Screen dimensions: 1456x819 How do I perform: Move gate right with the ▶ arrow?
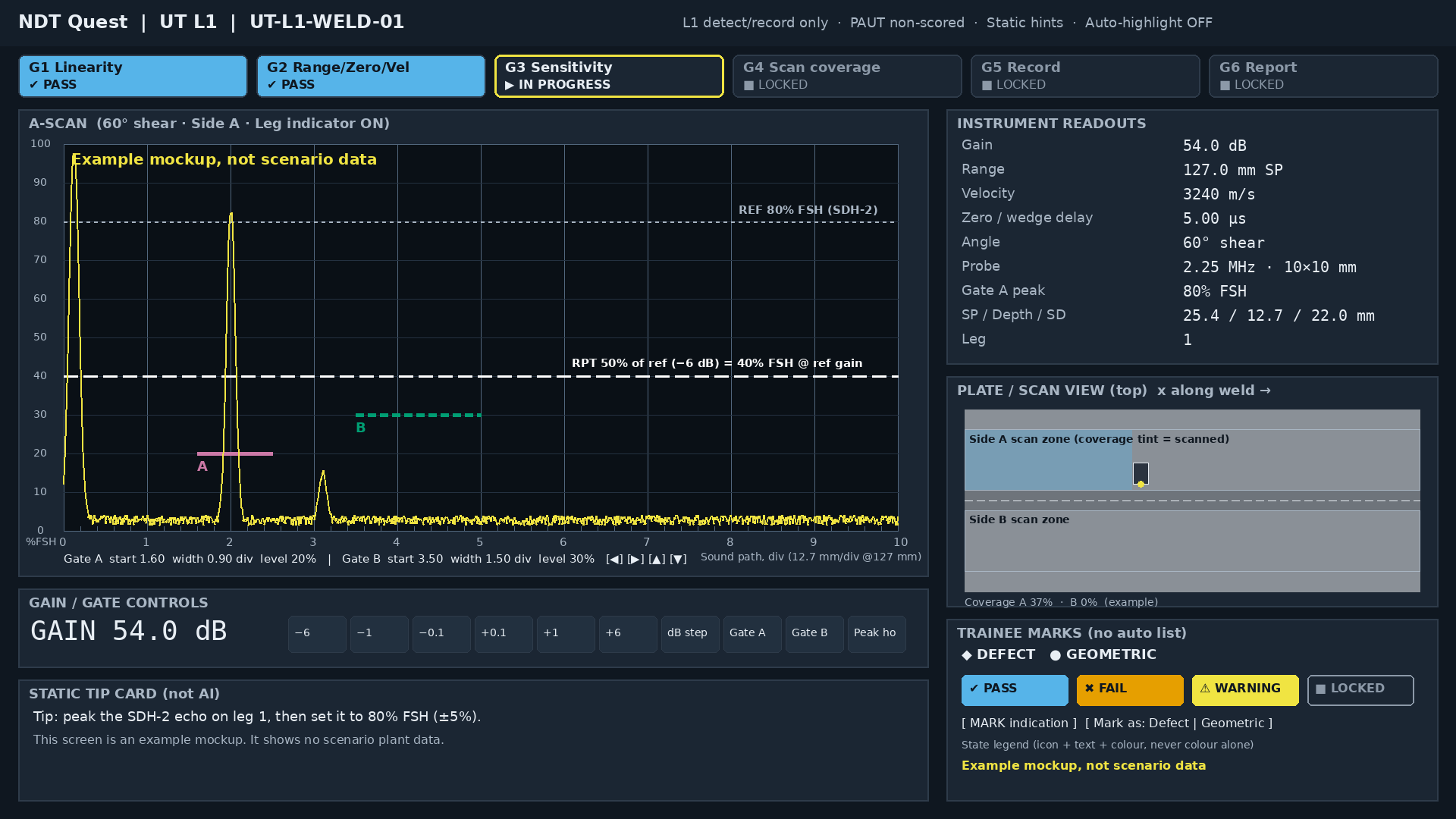coord(635,559)
